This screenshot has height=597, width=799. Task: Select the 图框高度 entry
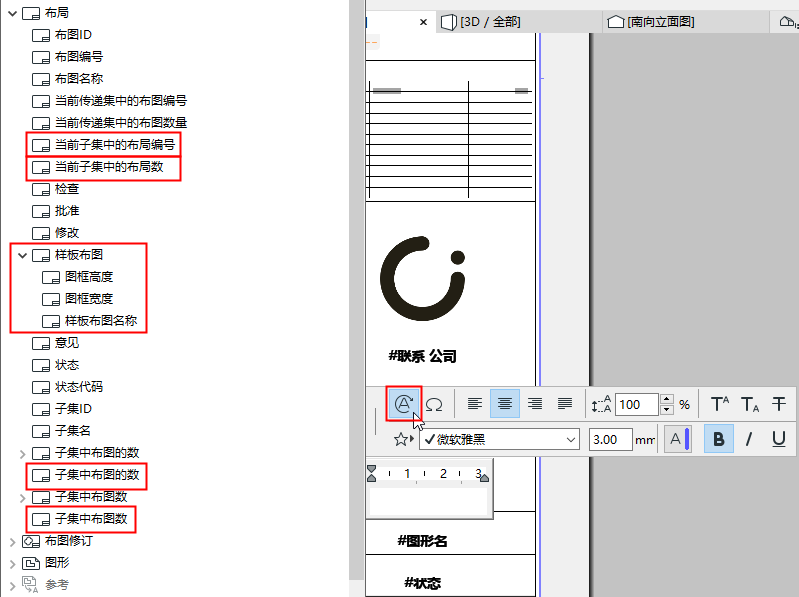[x=89, y=277]
